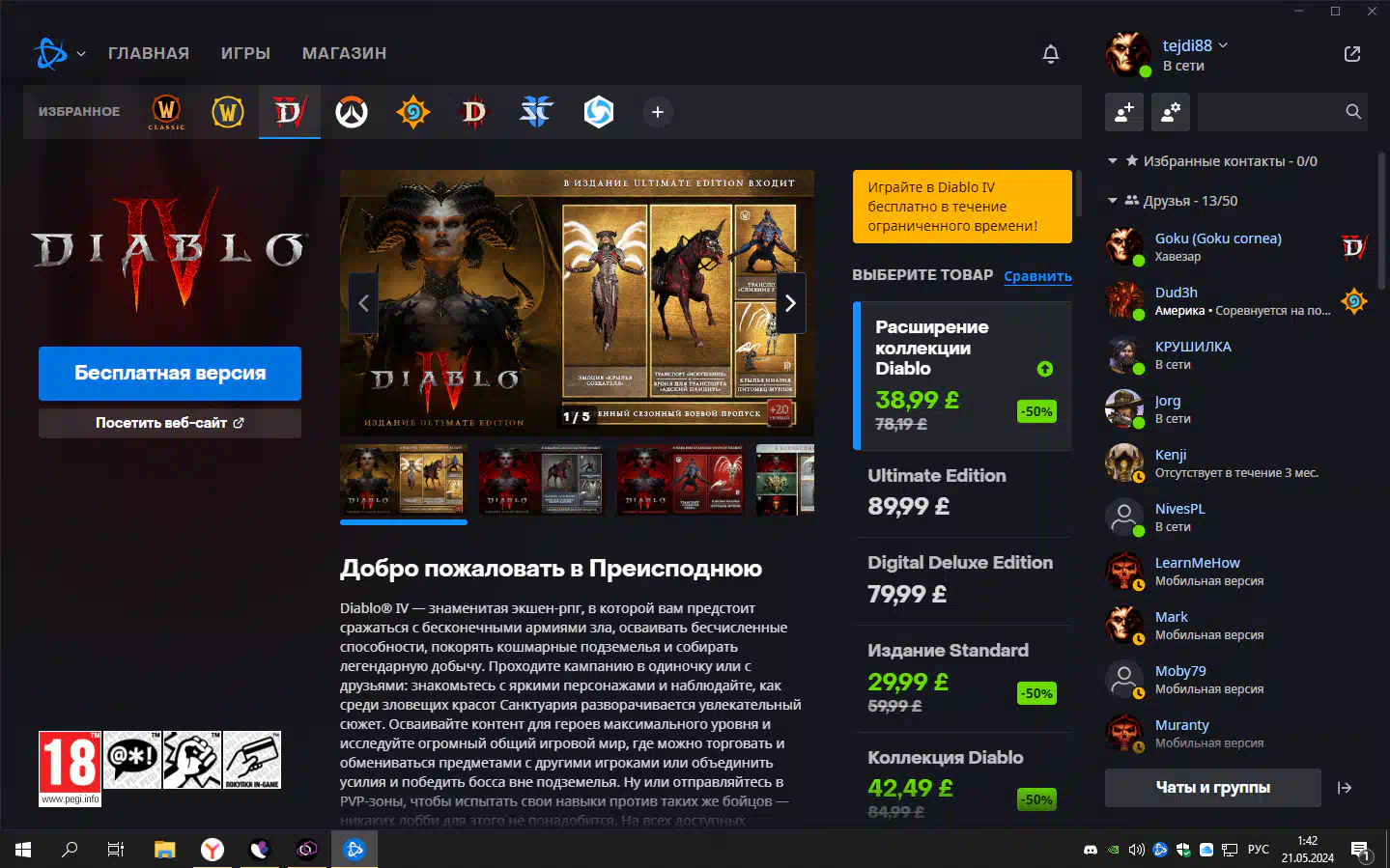Click free Diablo IV play banner
The width and height of the screenshot is (1390, 868).
tap(962, 207)
